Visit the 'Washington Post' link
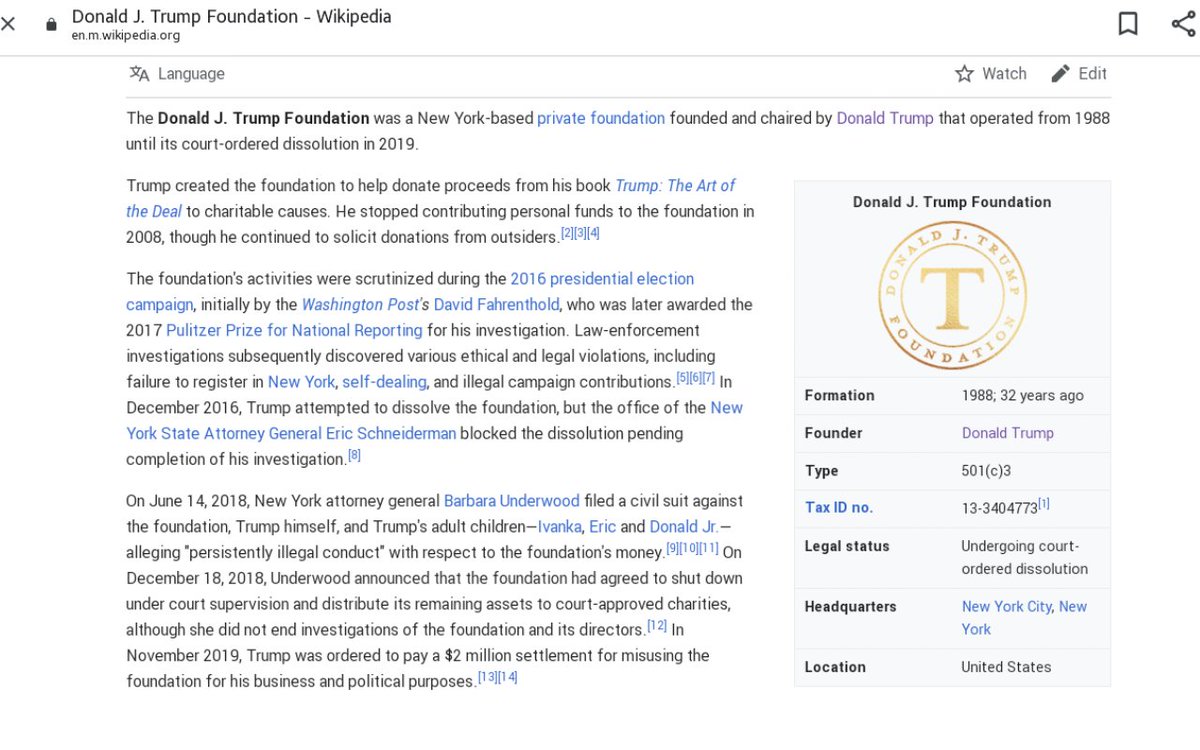 coord(360,304)
